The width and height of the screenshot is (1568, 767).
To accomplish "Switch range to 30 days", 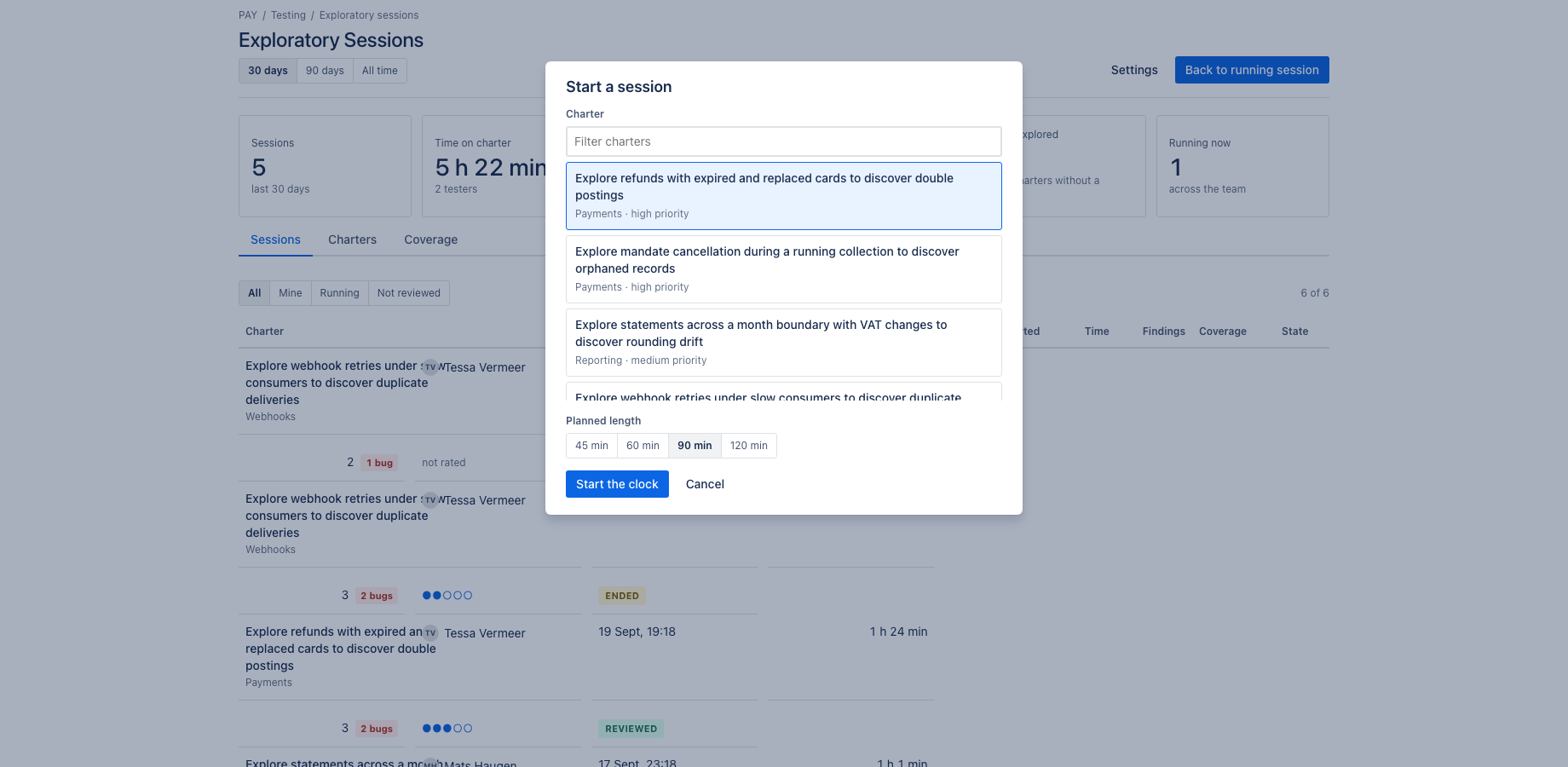I will 268,71.
